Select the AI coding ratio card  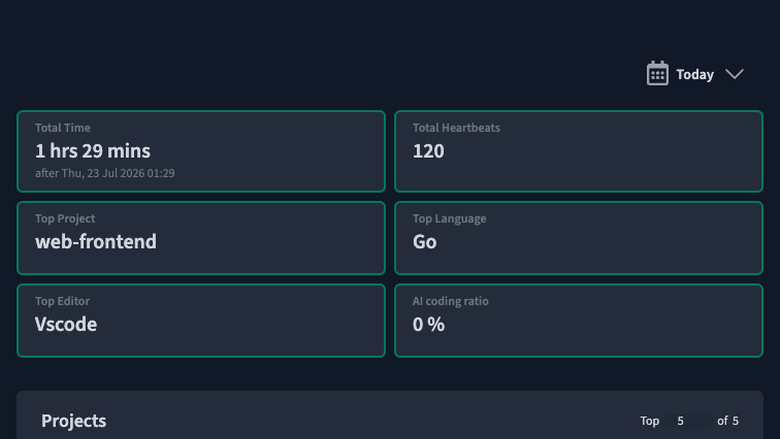tap(579, 320)
